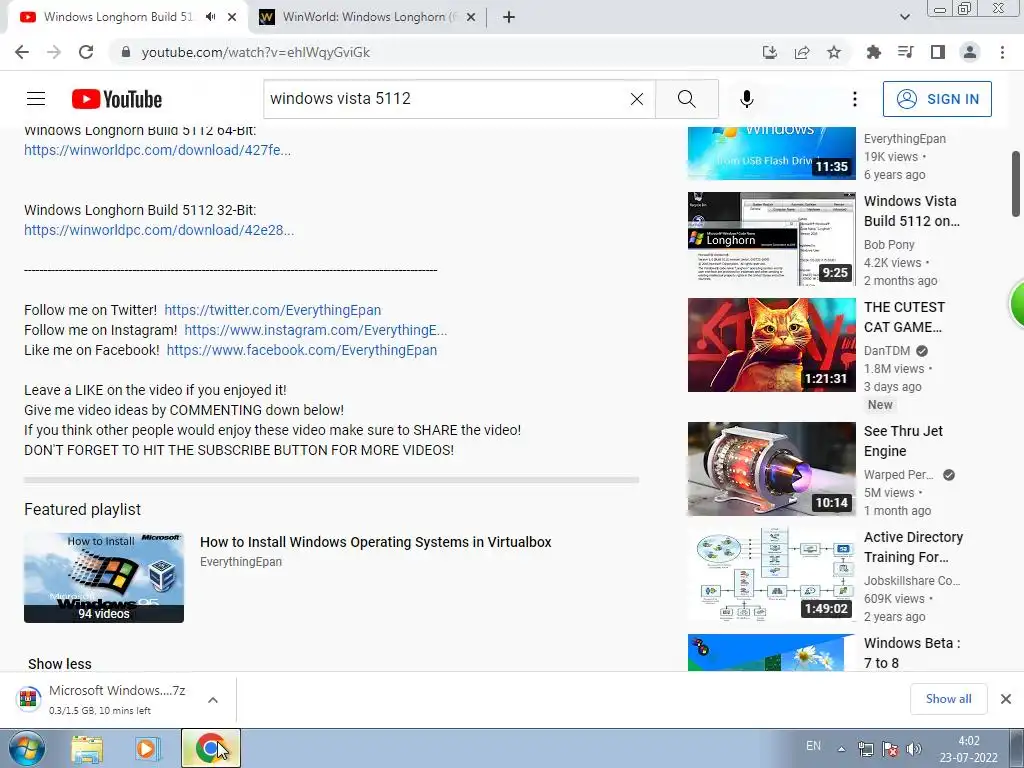Launch media player from taskbar

pyautogui.click(x=148, y=748)
